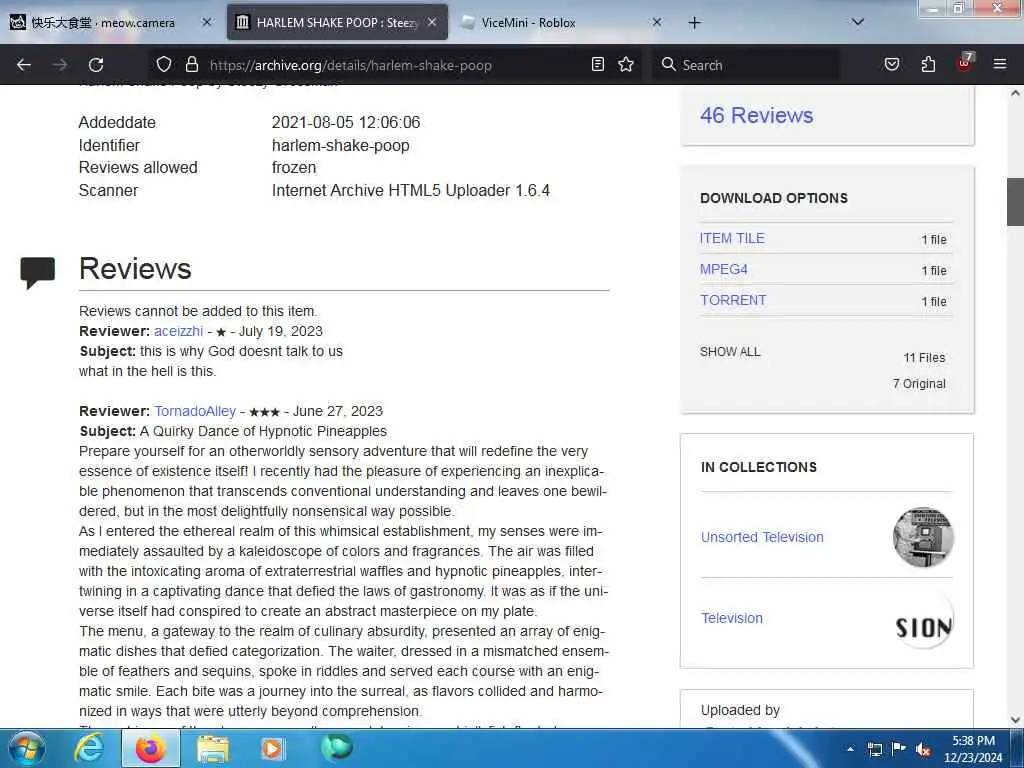
Task: Click '11 Files' in download options
Action: pos(924,358)
